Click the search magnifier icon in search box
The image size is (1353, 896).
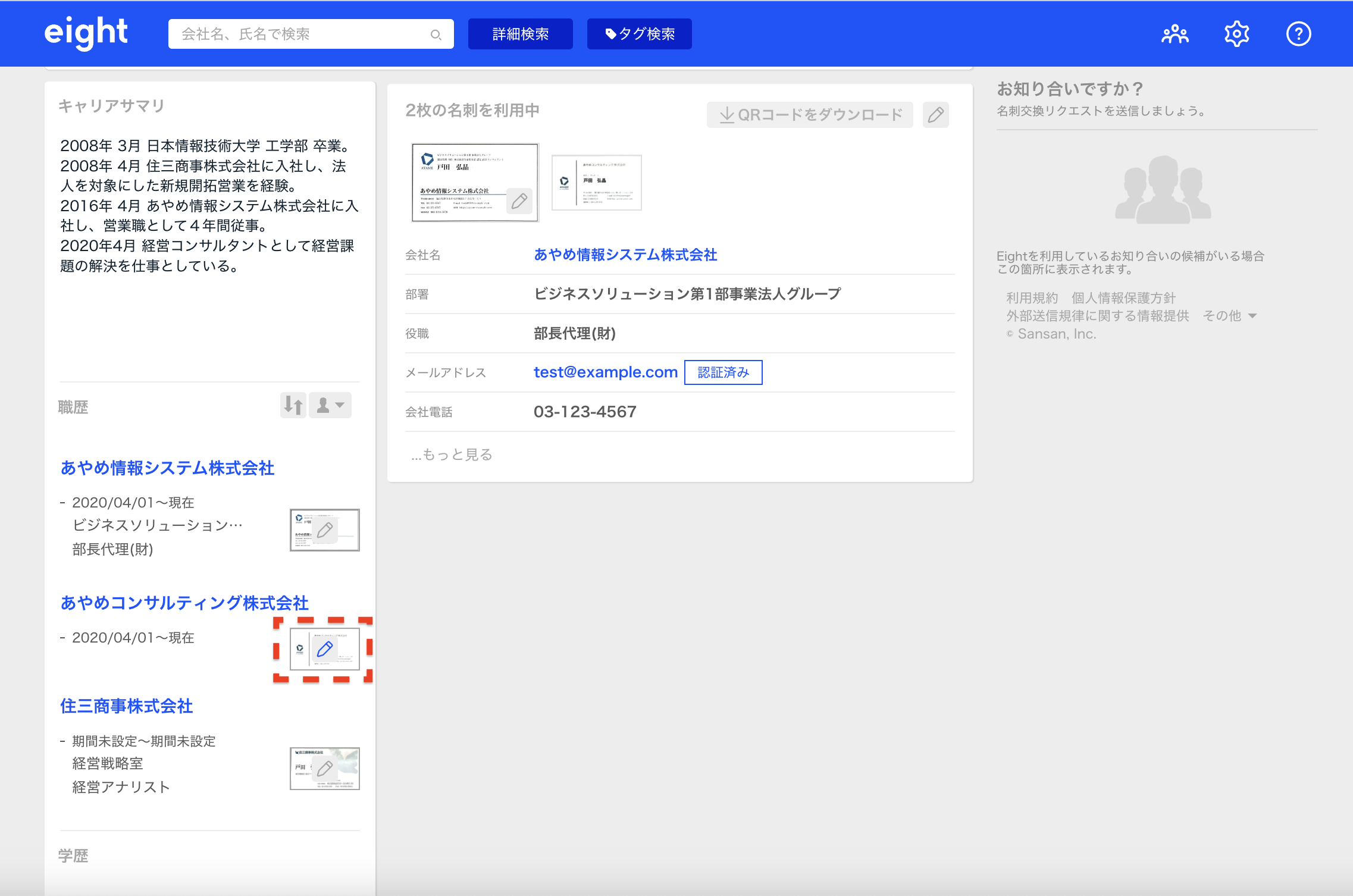pos(436,35)
